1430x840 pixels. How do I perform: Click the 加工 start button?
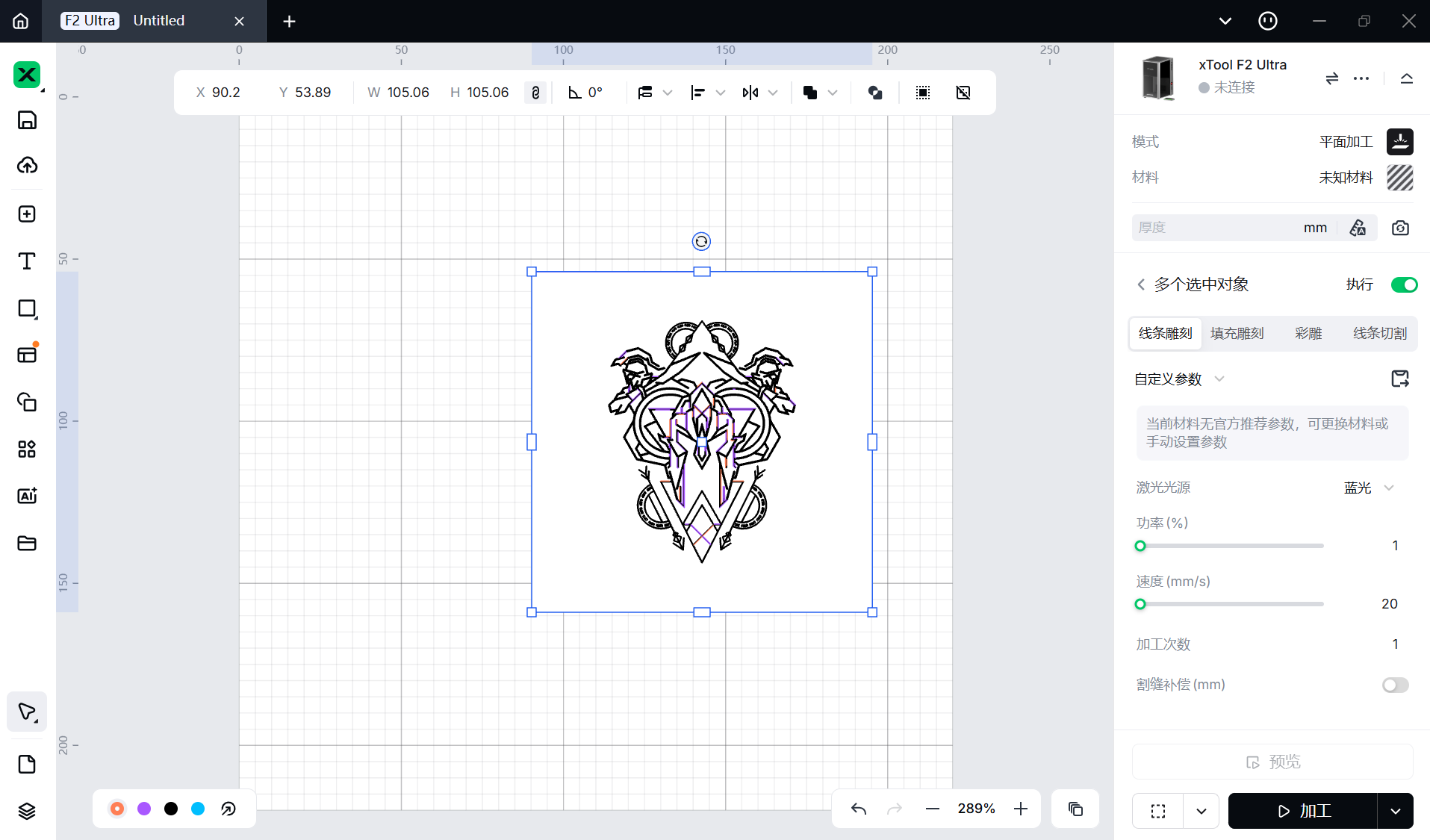pyautogui.click(x=1303, y=811)
